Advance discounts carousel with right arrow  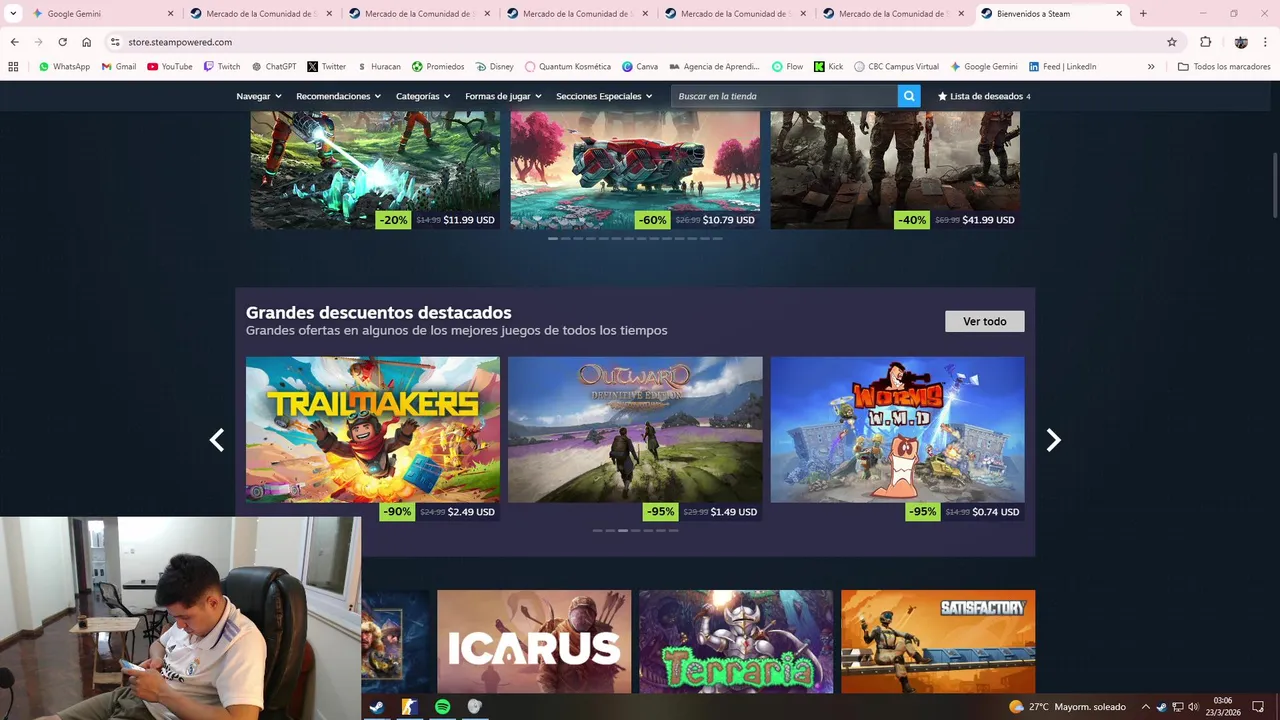click(x=1053, y=440)
